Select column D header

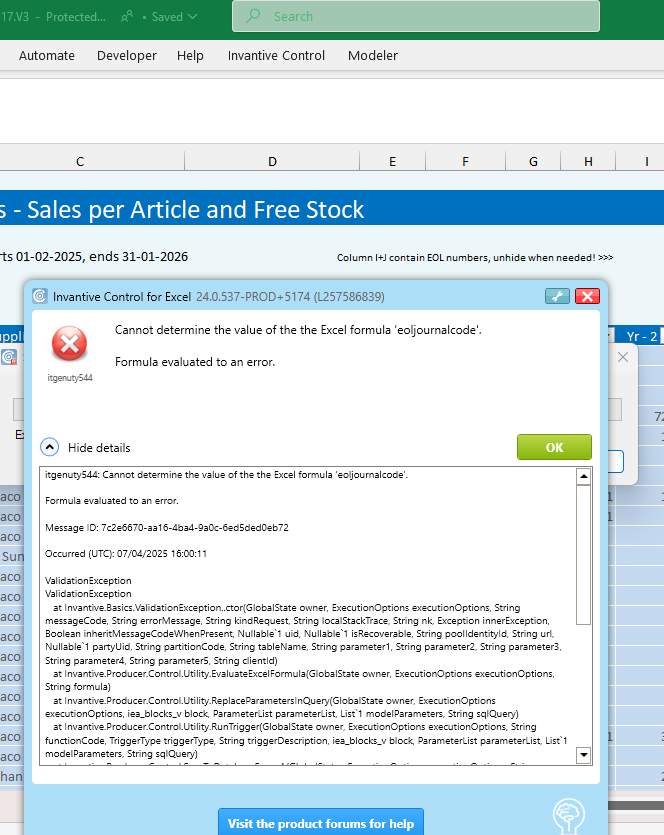tap(272, 162)
